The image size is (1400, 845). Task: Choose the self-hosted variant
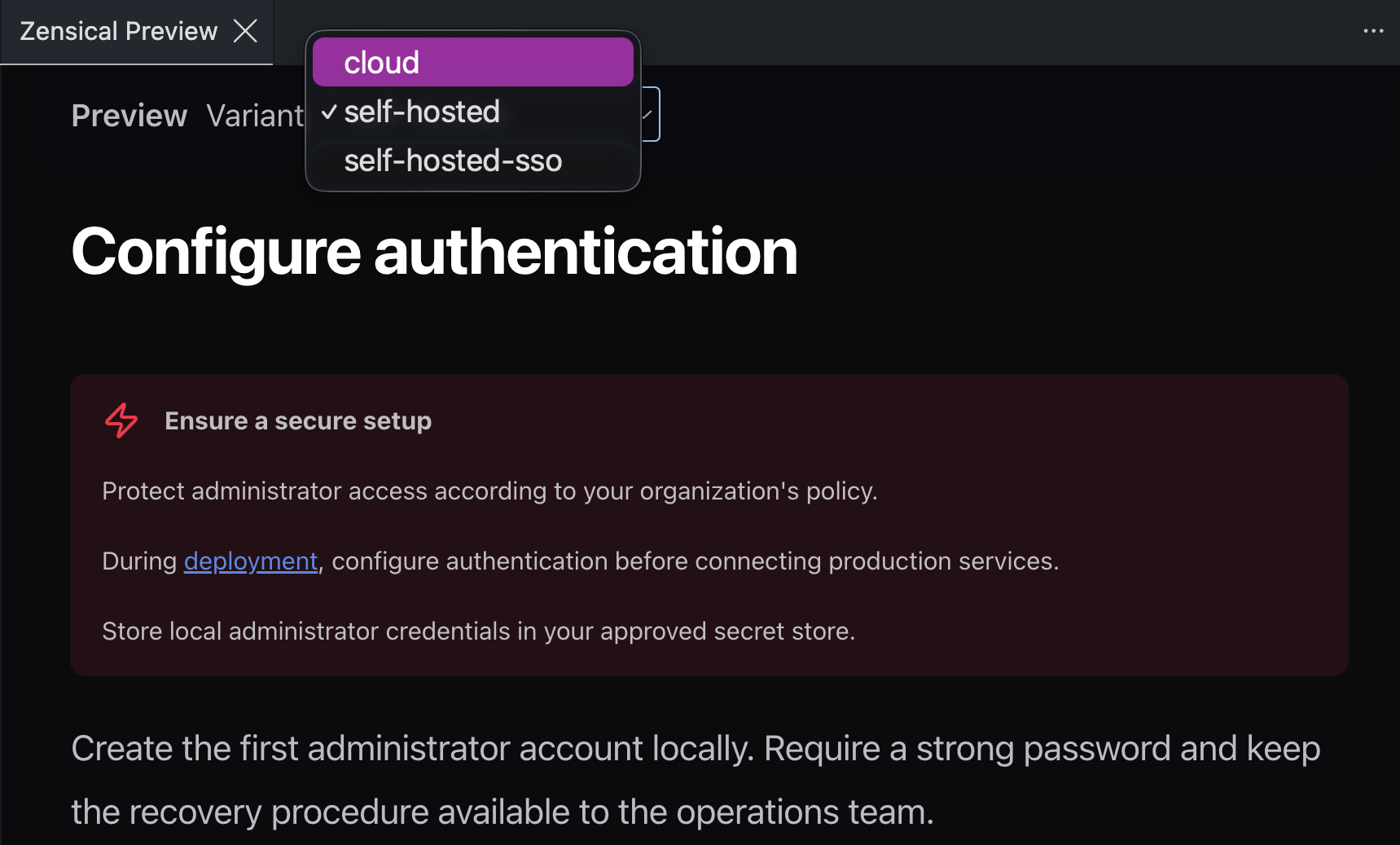coord(472,112)
